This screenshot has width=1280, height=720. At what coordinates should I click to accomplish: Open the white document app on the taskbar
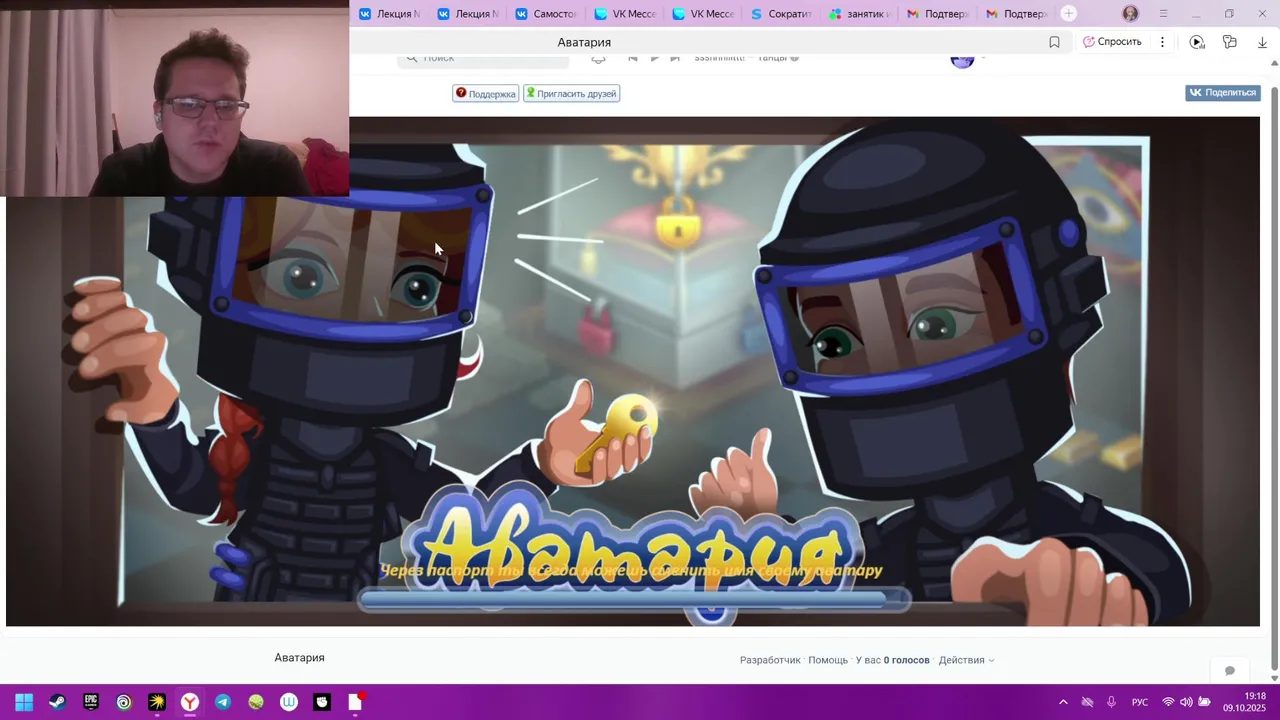355,702
